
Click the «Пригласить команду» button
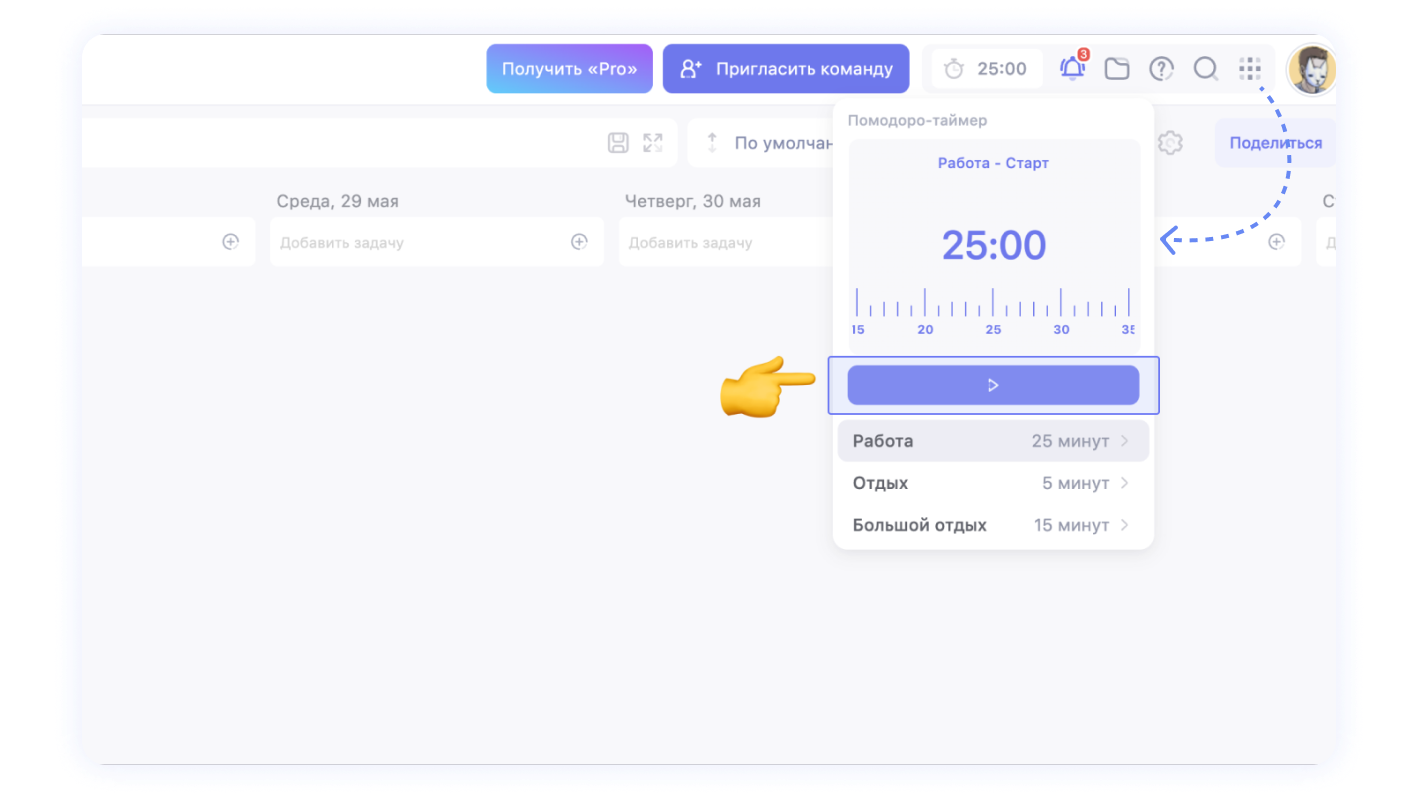[x=786, y=69]
